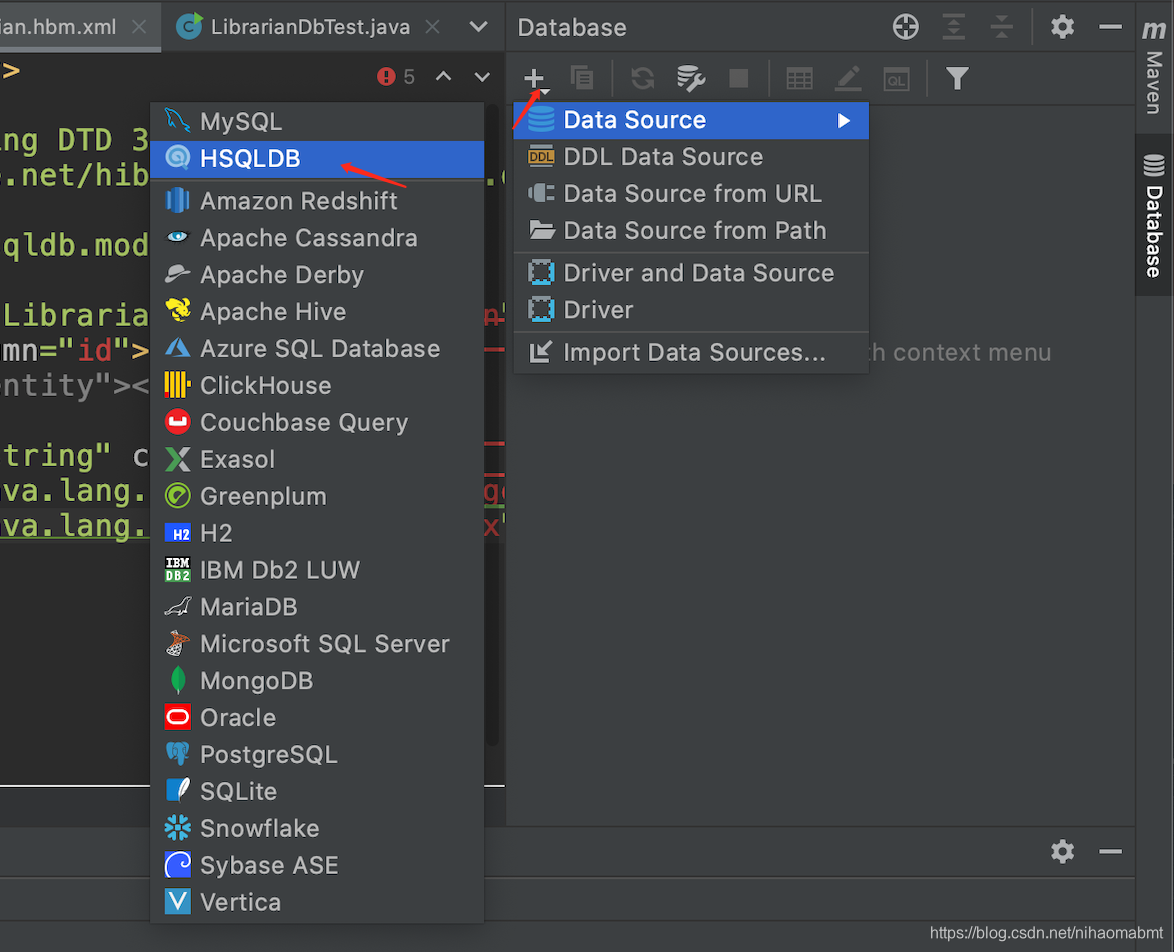Image resolution: width=1174 pixels, height=952 pixels.
Task: Click the crosshair Select Opened File icon
Action: (x=905, y=27)
